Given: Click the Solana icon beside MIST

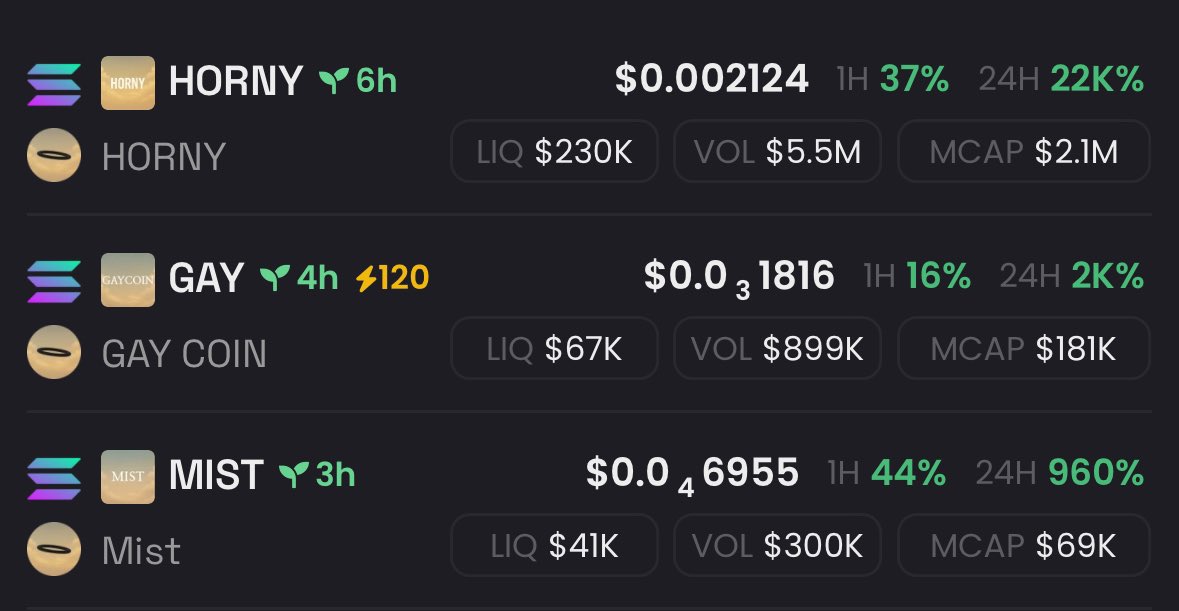Looking at the screenshot, I should point(54,477).
